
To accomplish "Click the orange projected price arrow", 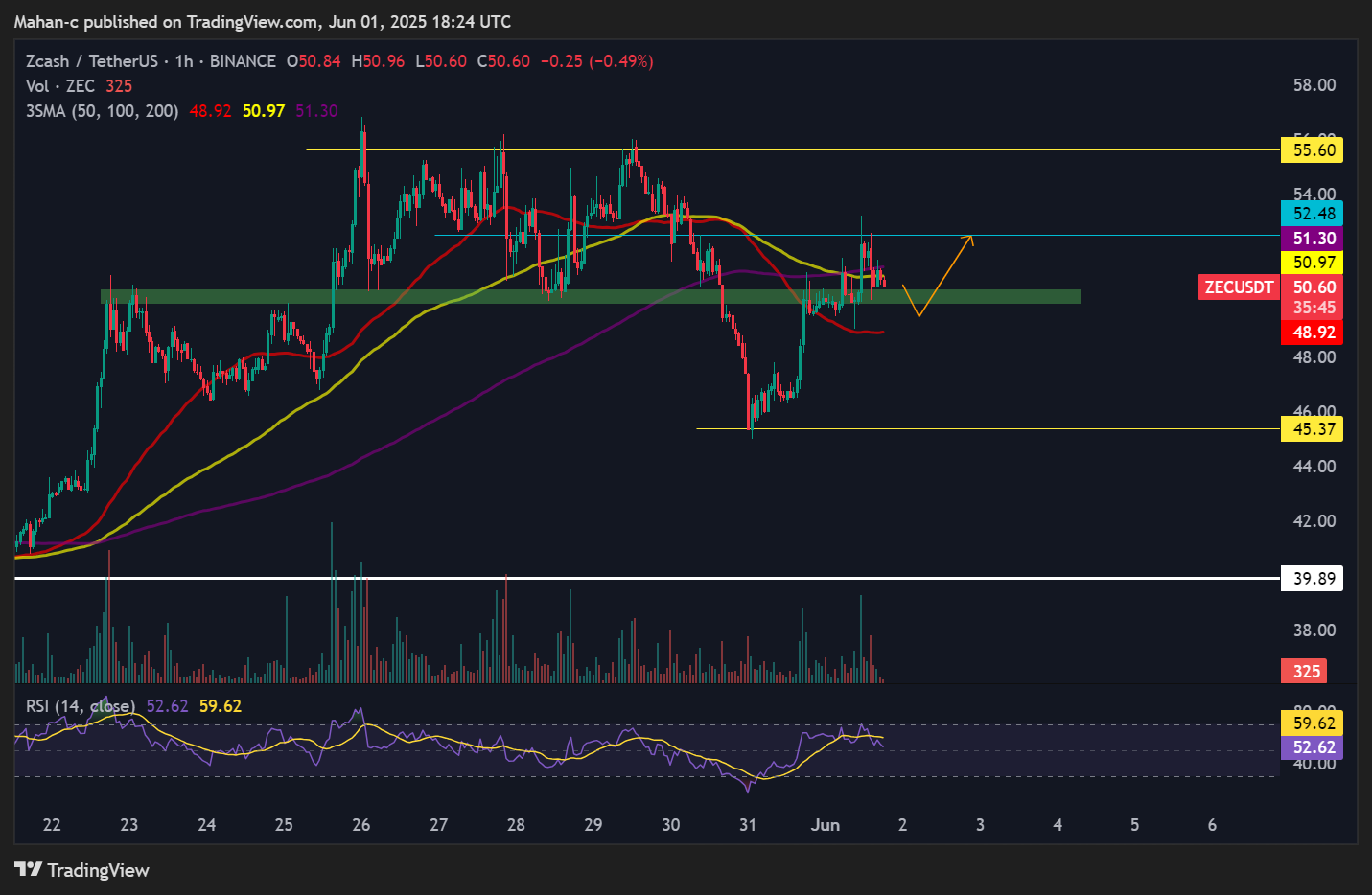I will 946,274.
